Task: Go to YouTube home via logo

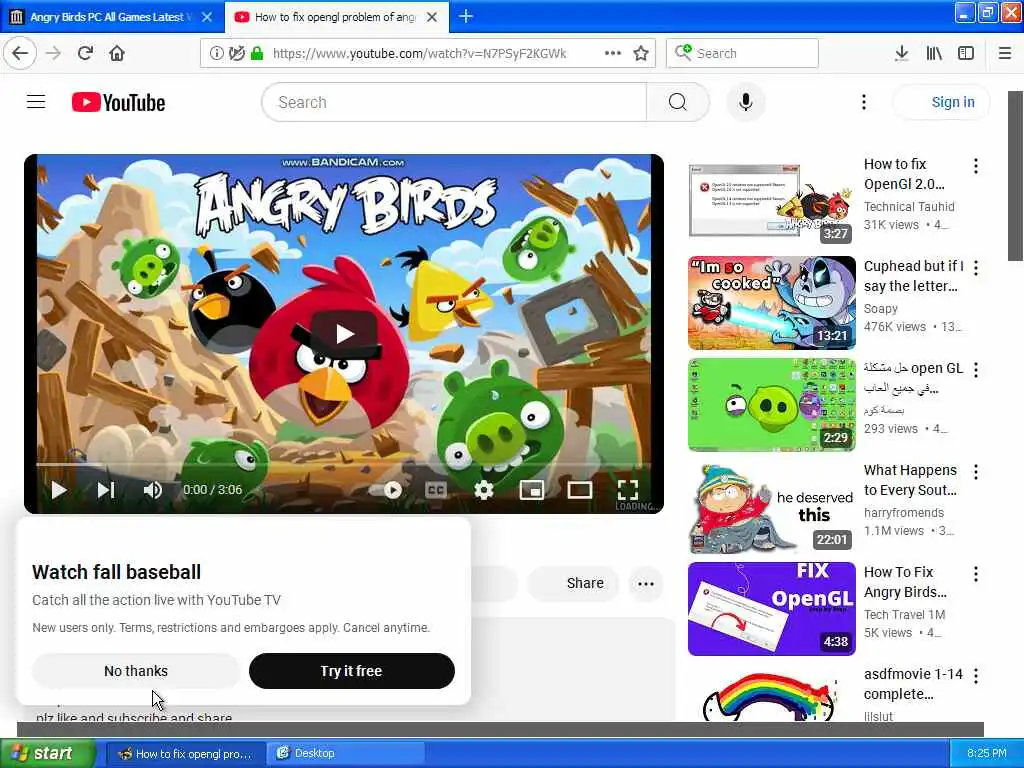Action: pos(118,103)
